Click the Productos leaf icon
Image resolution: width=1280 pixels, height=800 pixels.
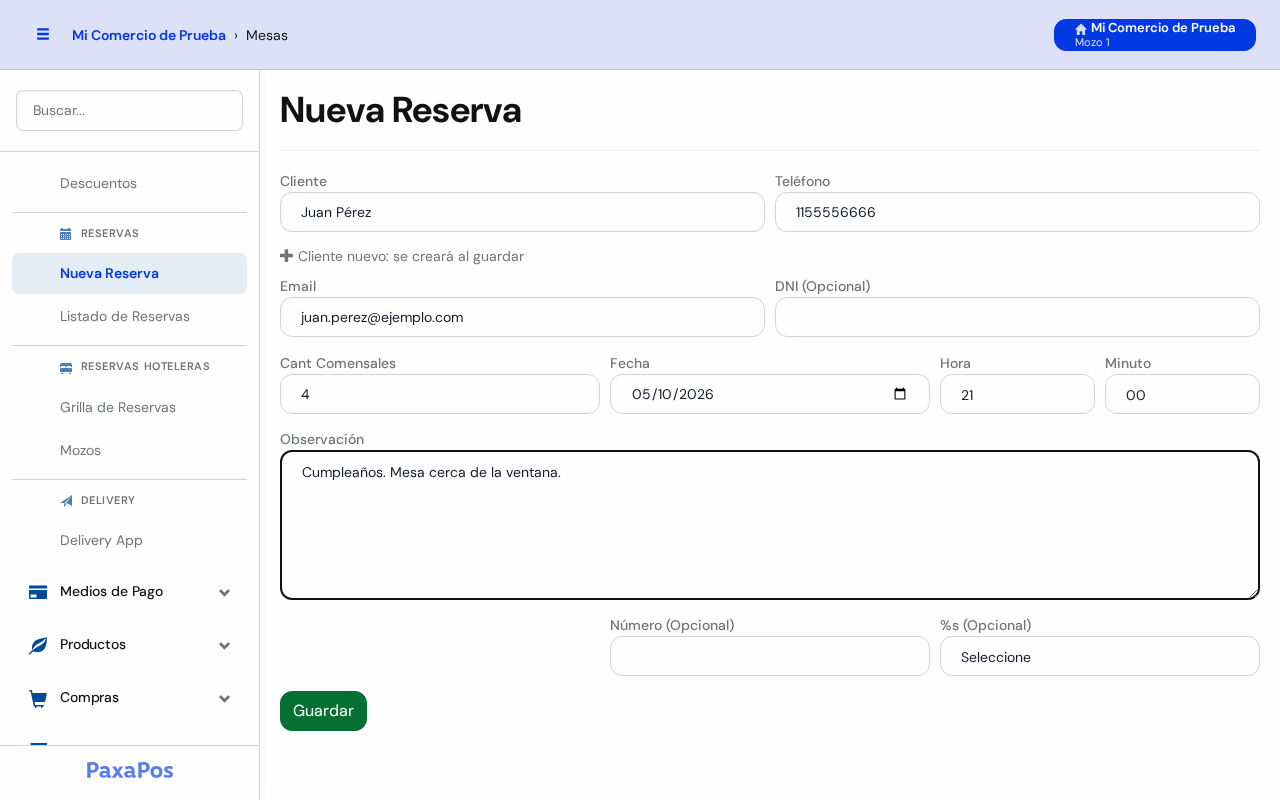tap(38, 645)
